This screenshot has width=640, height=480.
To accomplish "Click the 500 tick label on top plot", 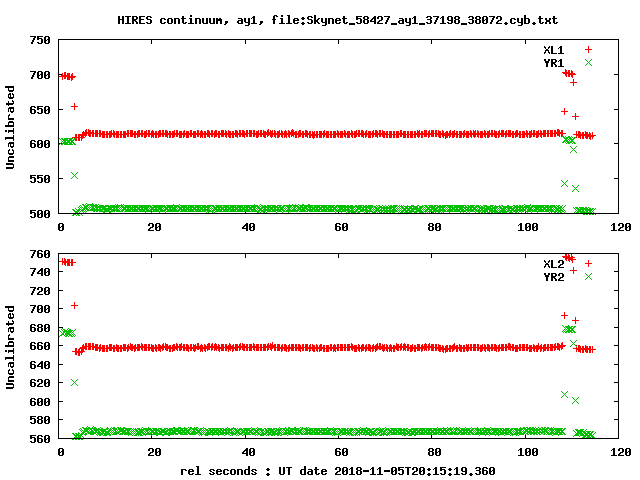I will point(40,214).
